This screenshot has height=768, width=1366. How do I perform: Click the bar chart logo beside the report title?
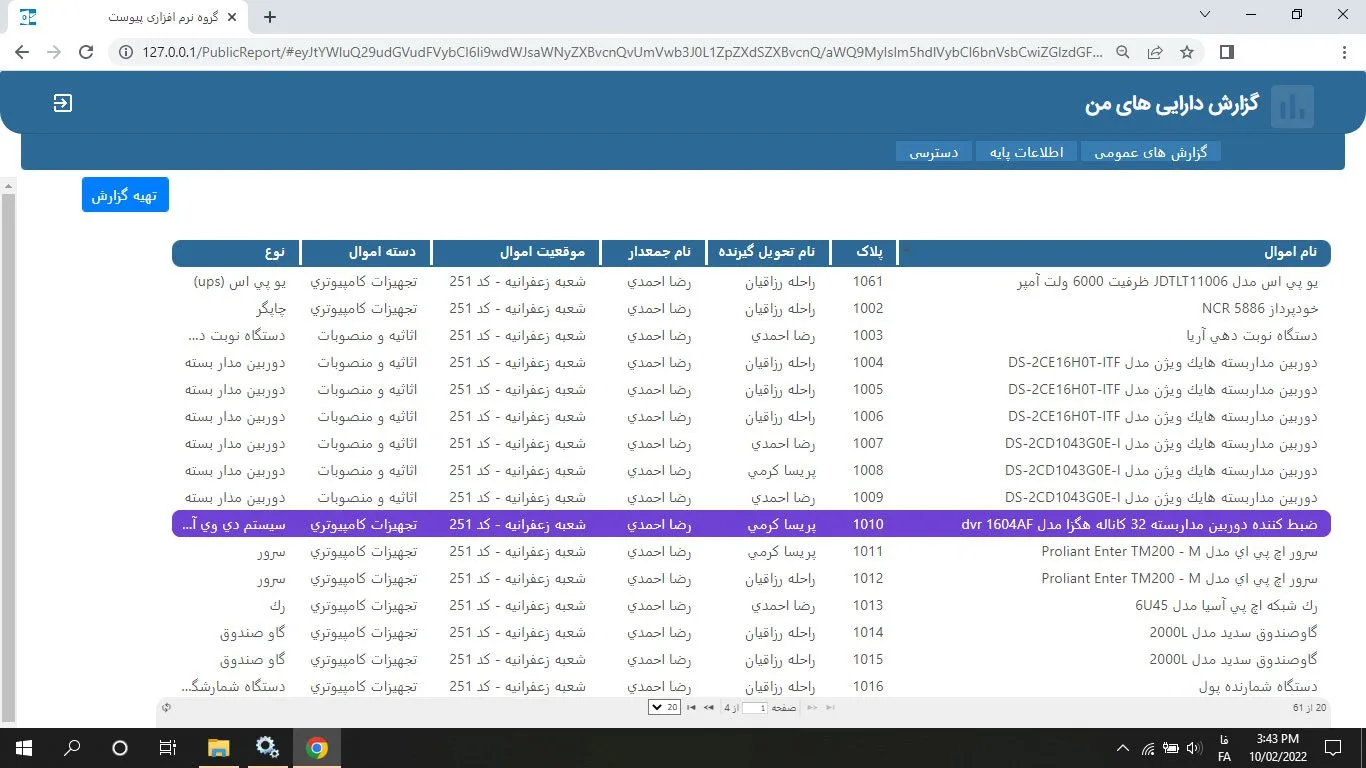coord(1292,106)
